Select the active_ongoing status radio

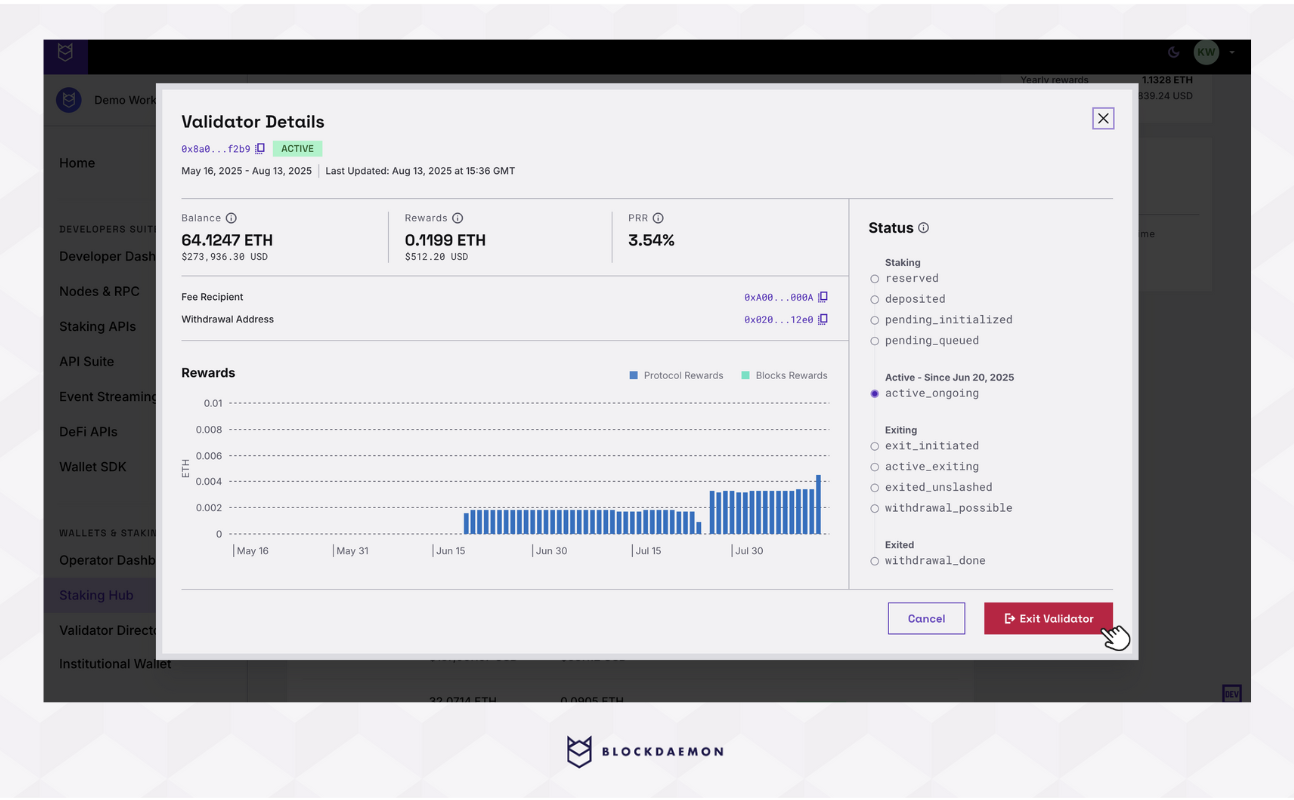click(x=875, y=394)
